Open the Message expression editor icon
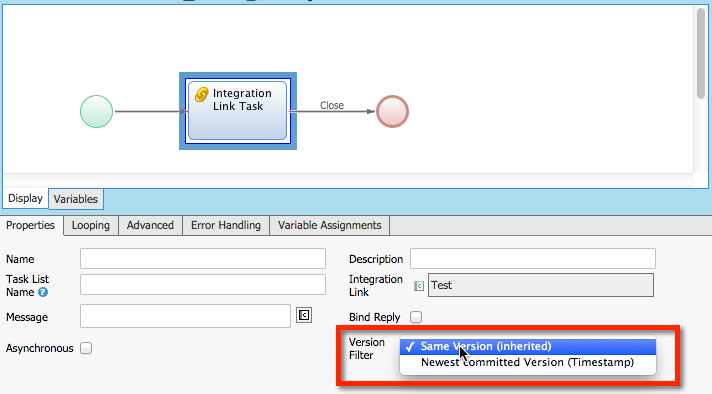Image resolution: width=712 pixels, height=394 pixels. point(304,315)
